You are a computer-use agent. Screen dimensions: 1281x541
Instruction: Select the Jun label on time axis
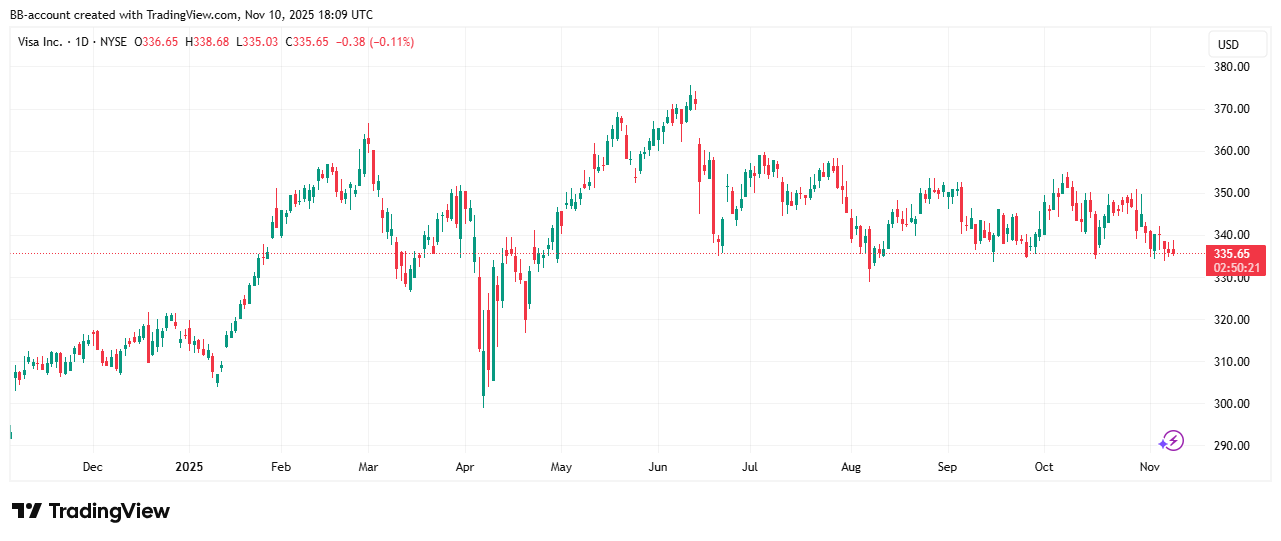point(657,467)
